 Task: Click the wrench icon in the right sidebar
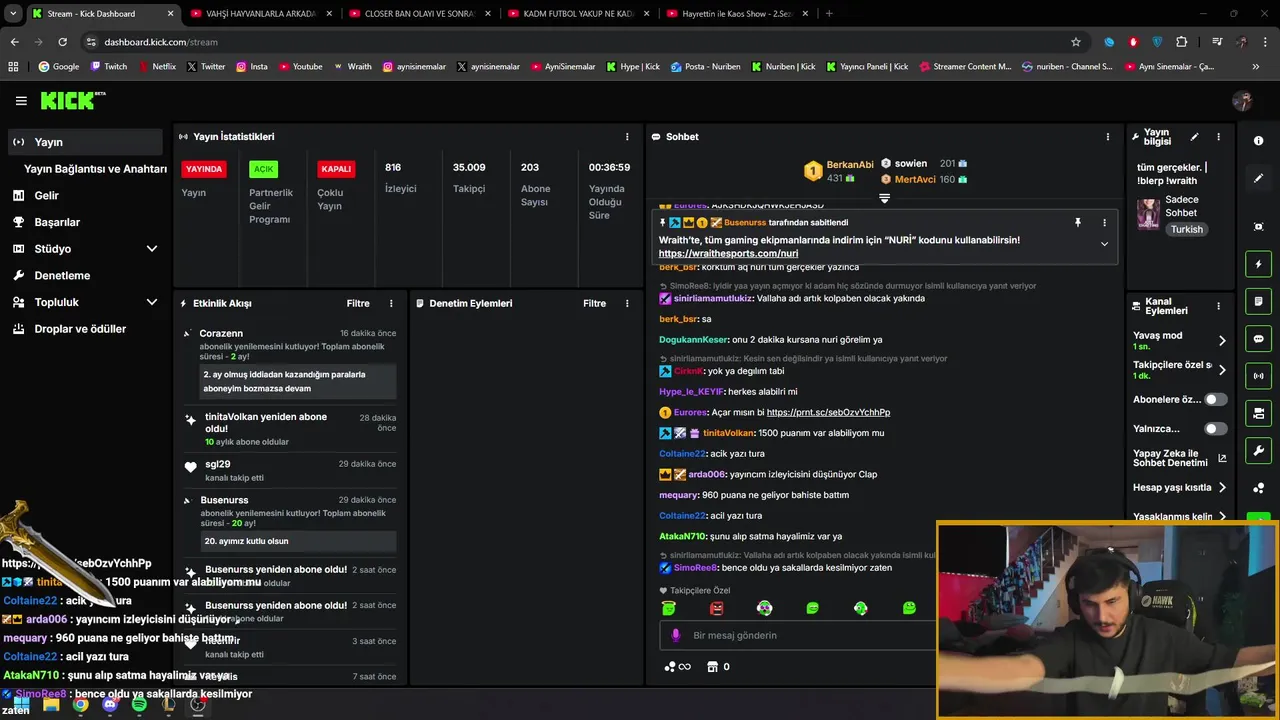pyautogui.click(x=1258, y=451)
